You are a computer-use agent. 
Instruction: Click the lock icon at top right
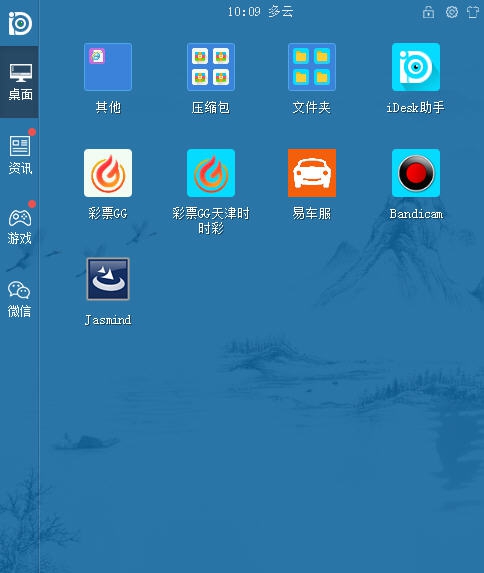coord(428,12)
